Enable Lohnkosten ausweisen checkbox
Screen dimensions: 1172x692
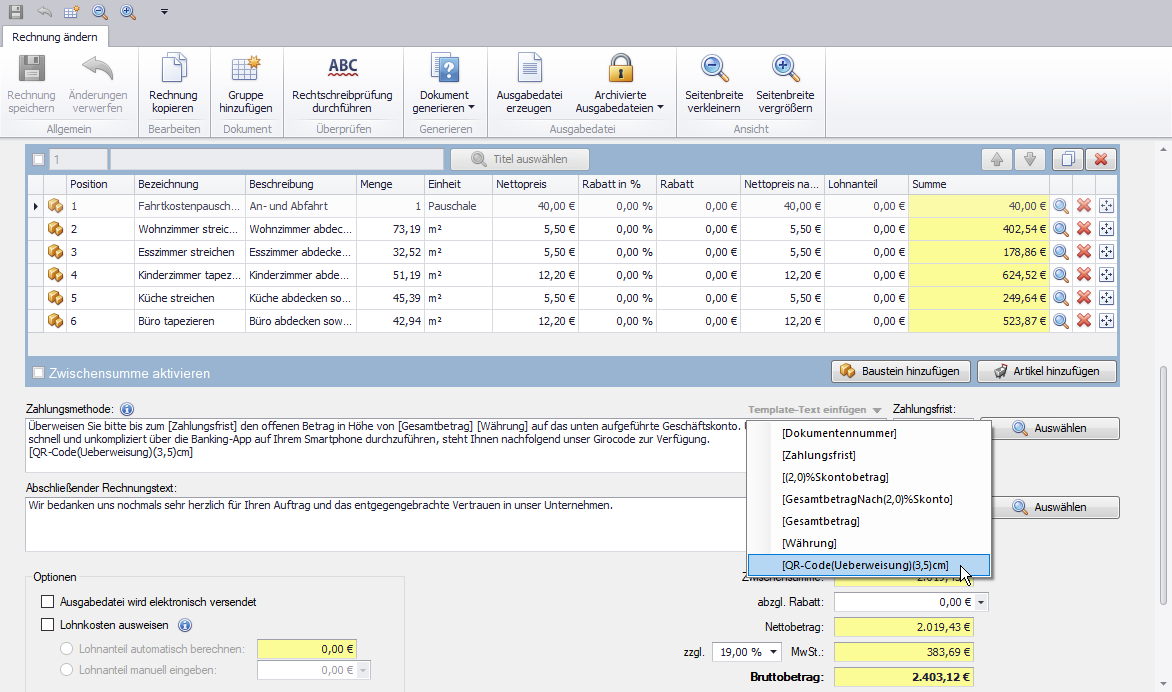point(48,625)
